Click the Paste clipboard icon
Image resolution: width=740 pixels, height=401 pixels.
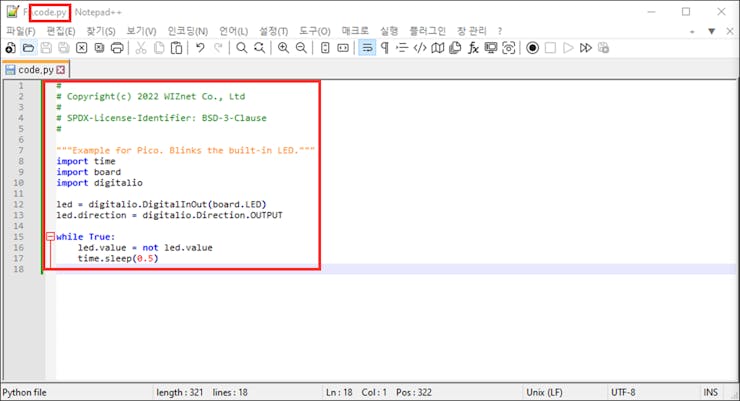(x=177, y=48)
